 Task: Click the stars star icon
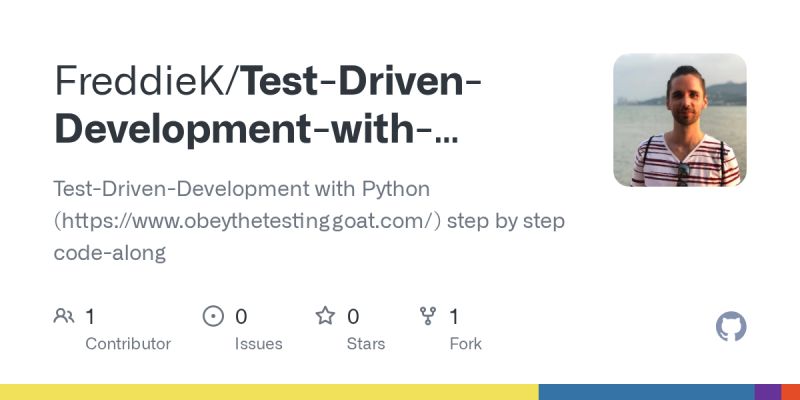point(325,316)
